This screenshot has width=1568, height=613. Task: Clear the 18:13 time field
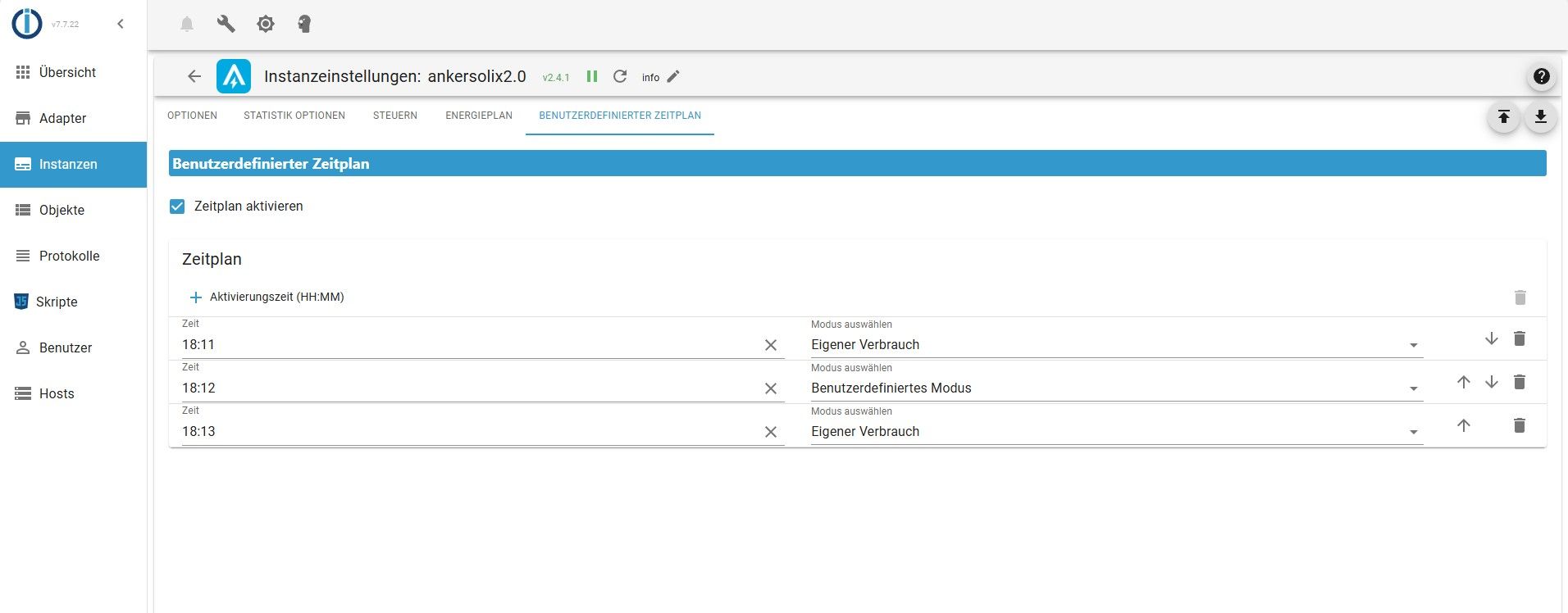coord(771,433)
